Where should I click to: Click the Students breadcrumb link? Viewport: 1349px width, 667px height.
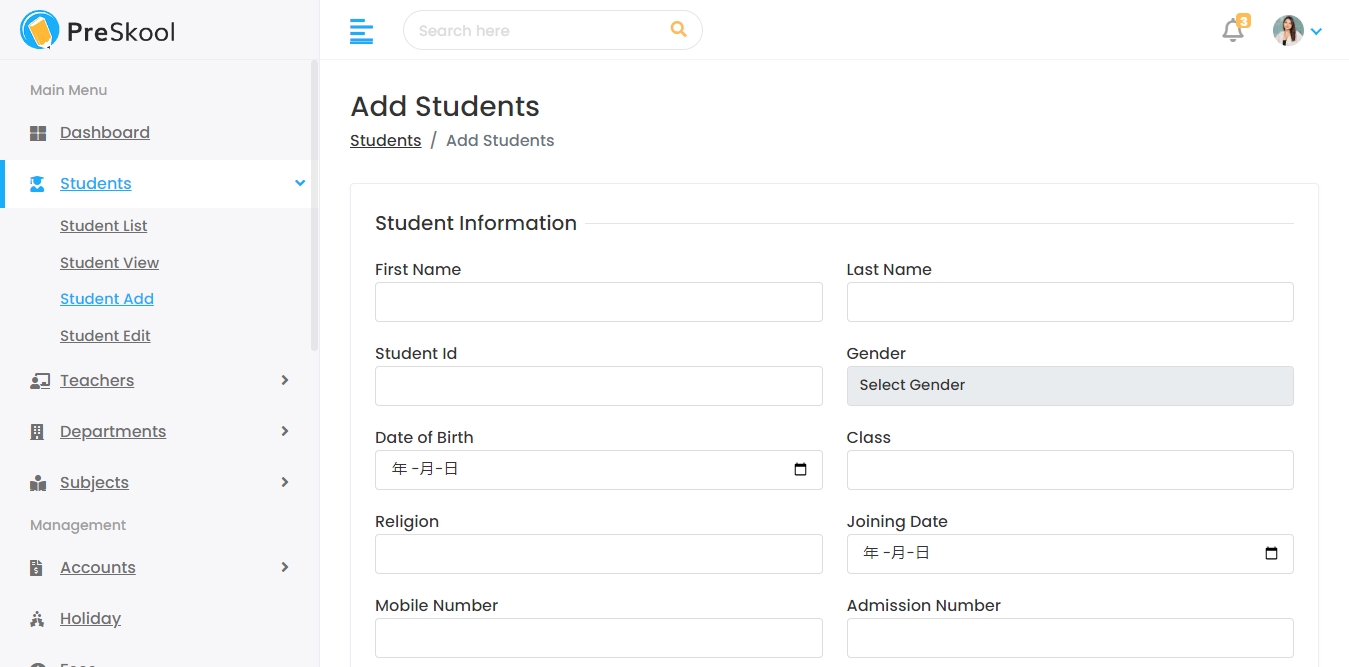385,141
